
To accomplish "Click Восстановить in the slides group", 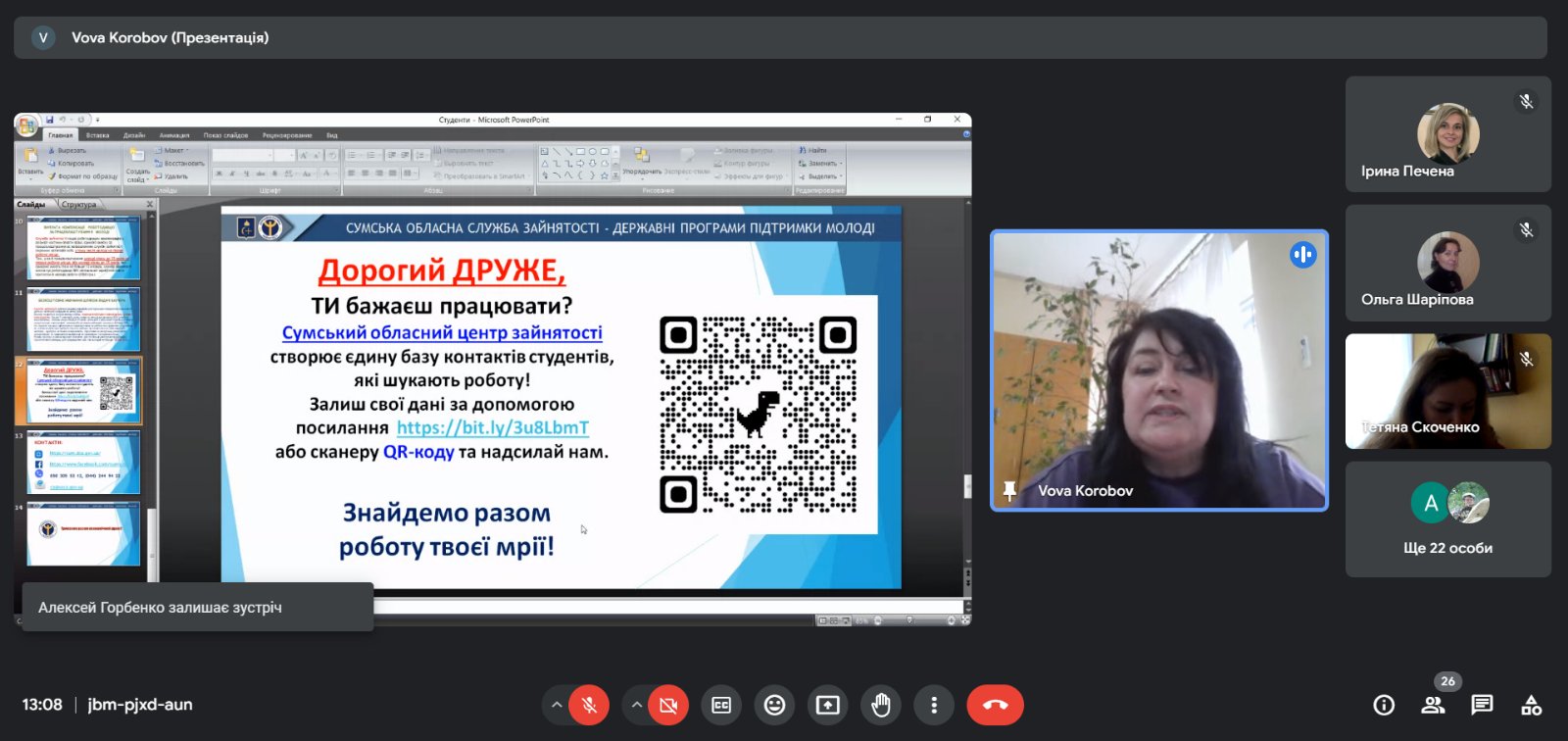I will [180, 164].
